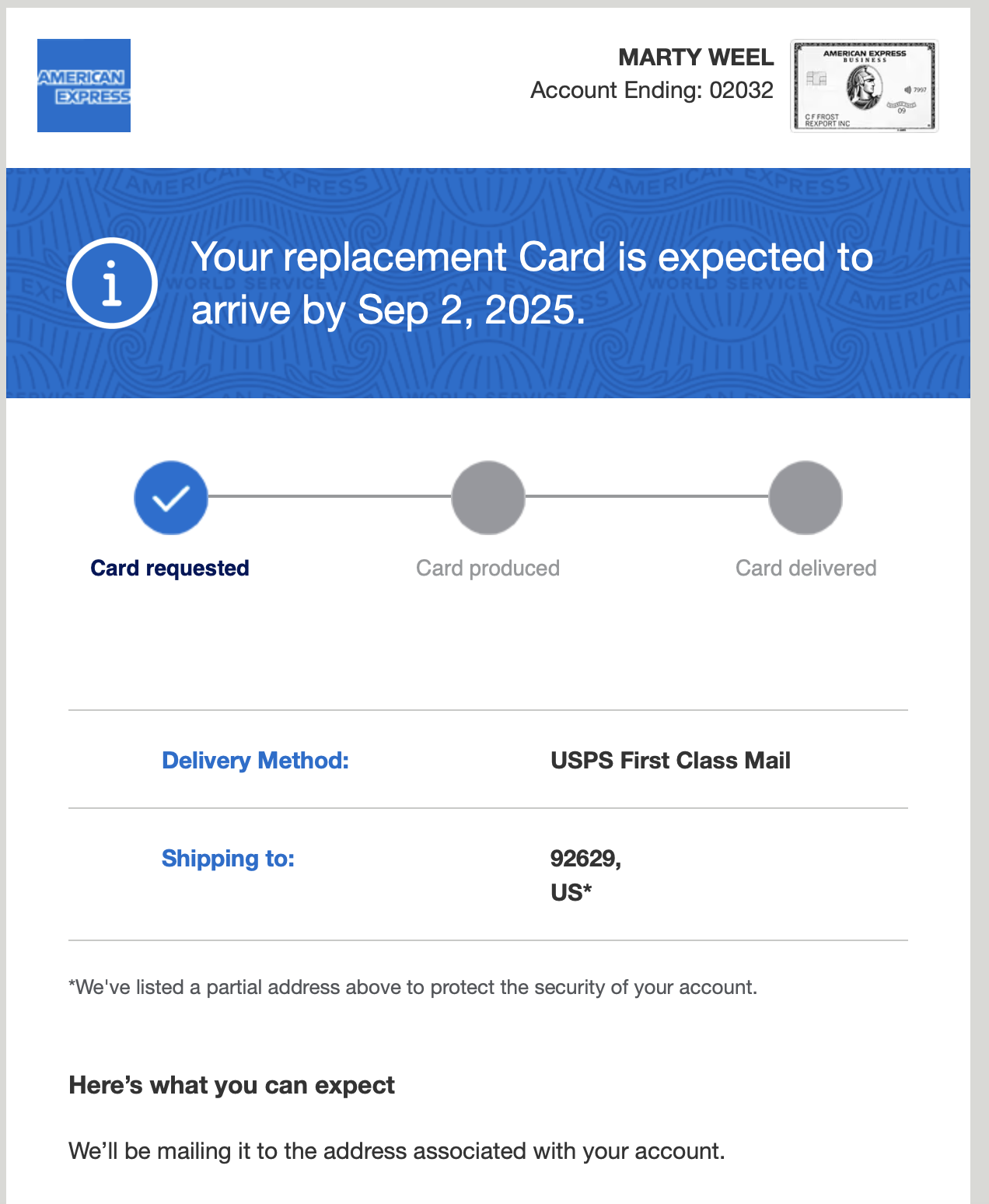The width and height of the screenshot is (989, 1204).
Task: Click the blue checkmark step circle
Action: 171,498
